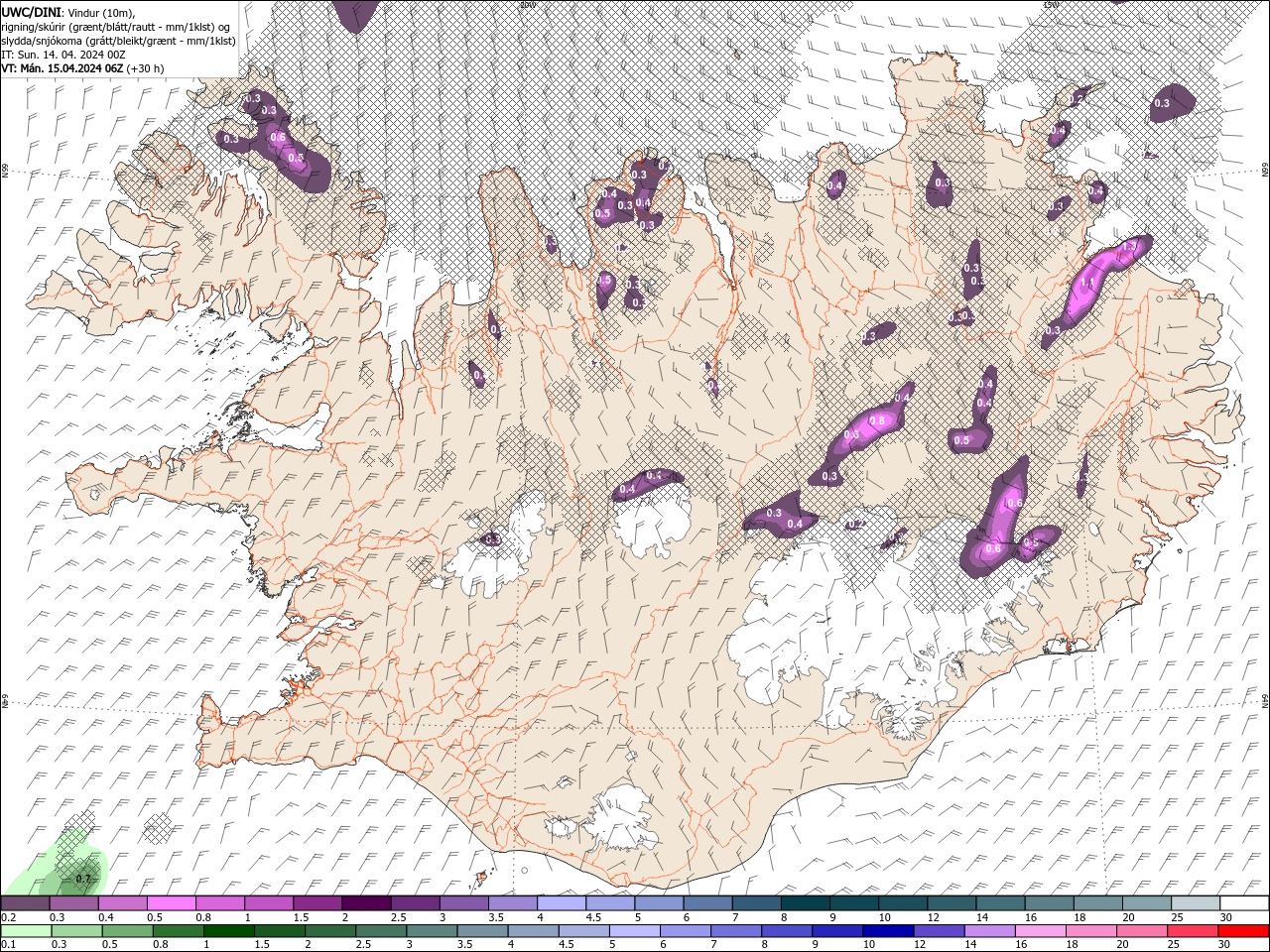The height and width of the screenshot is (952, 1270).
Task: Click the 'IT: Sun. 14. 04. 2024 00Z' line
Action: pyautogui.click(x=63, y=55)
